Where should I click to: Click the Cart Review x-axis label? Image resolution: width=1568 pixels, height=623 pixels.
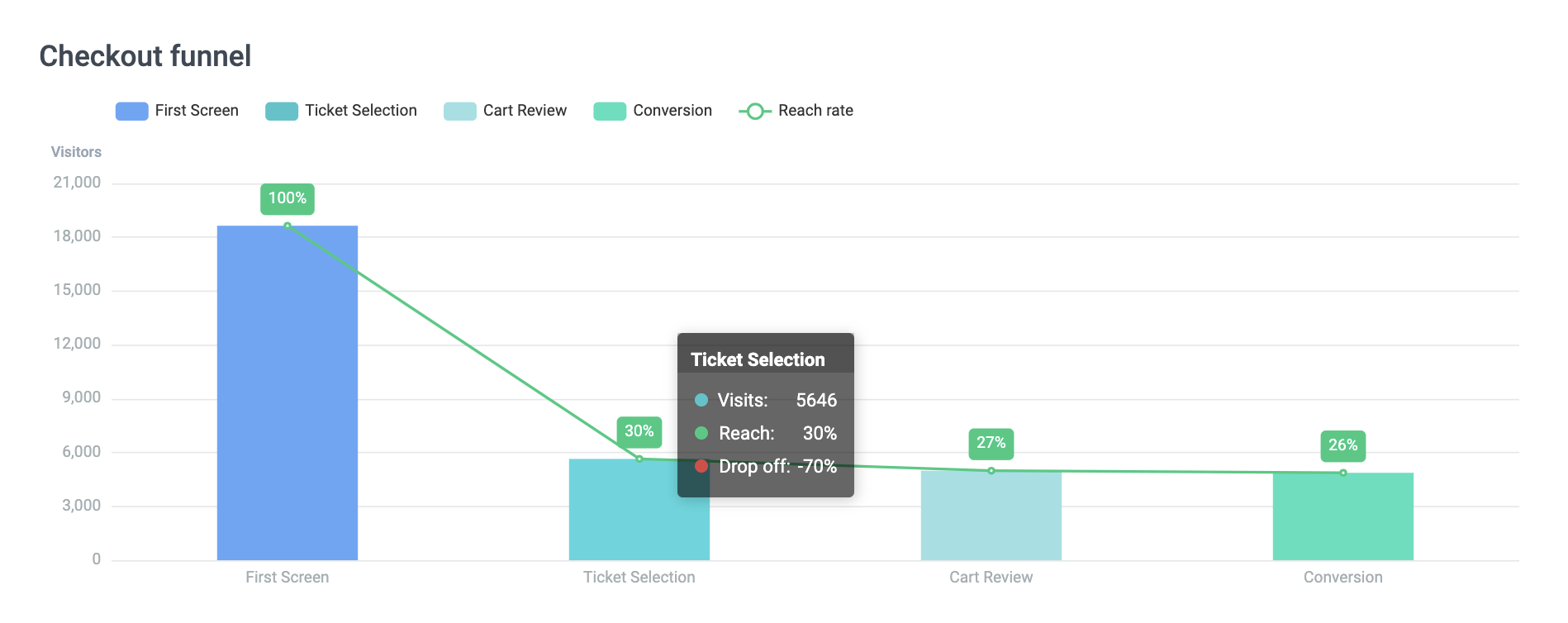point(991,578)
